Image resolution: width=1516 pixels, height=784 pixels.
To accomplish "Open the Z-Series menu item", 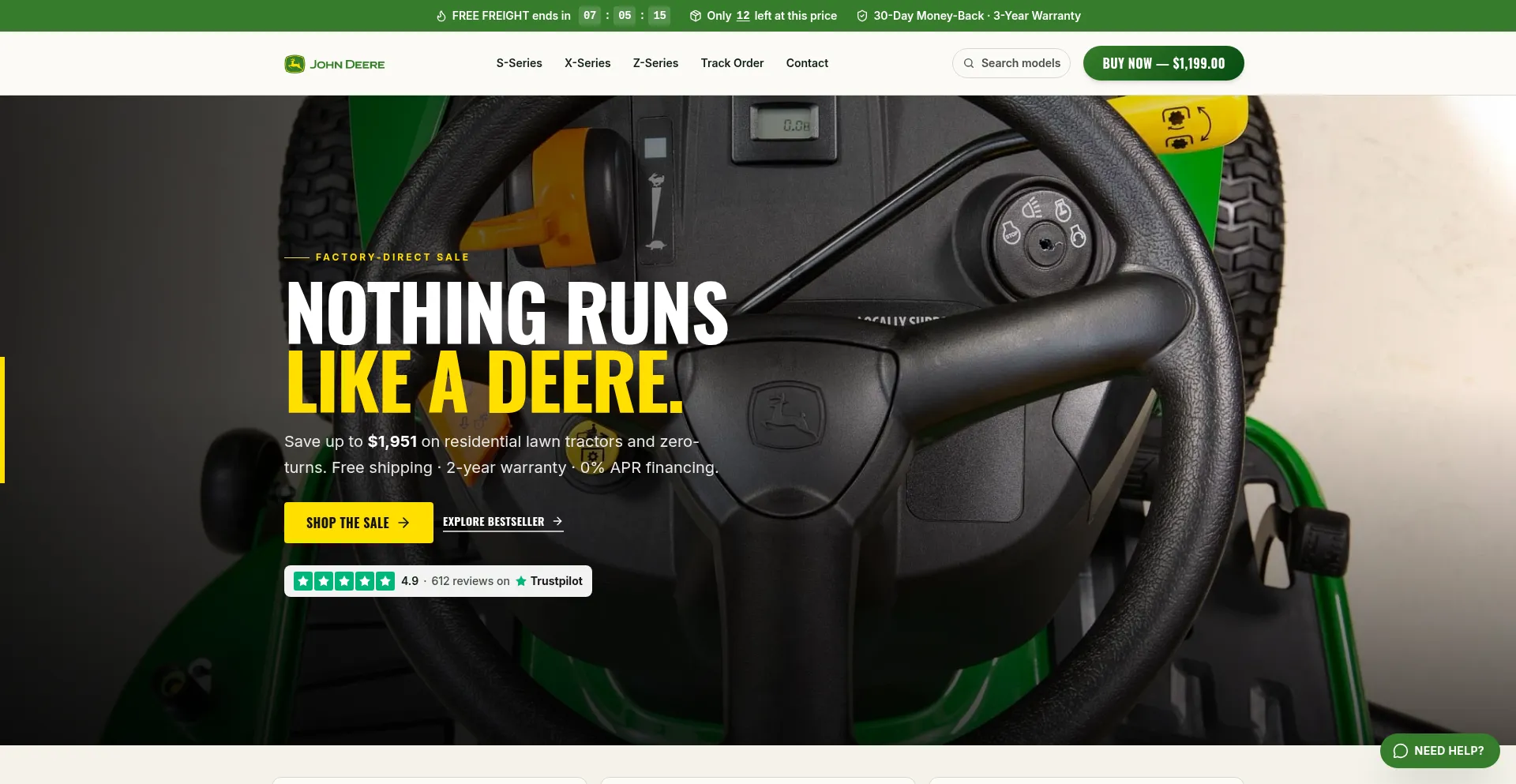I will [655, 63].
